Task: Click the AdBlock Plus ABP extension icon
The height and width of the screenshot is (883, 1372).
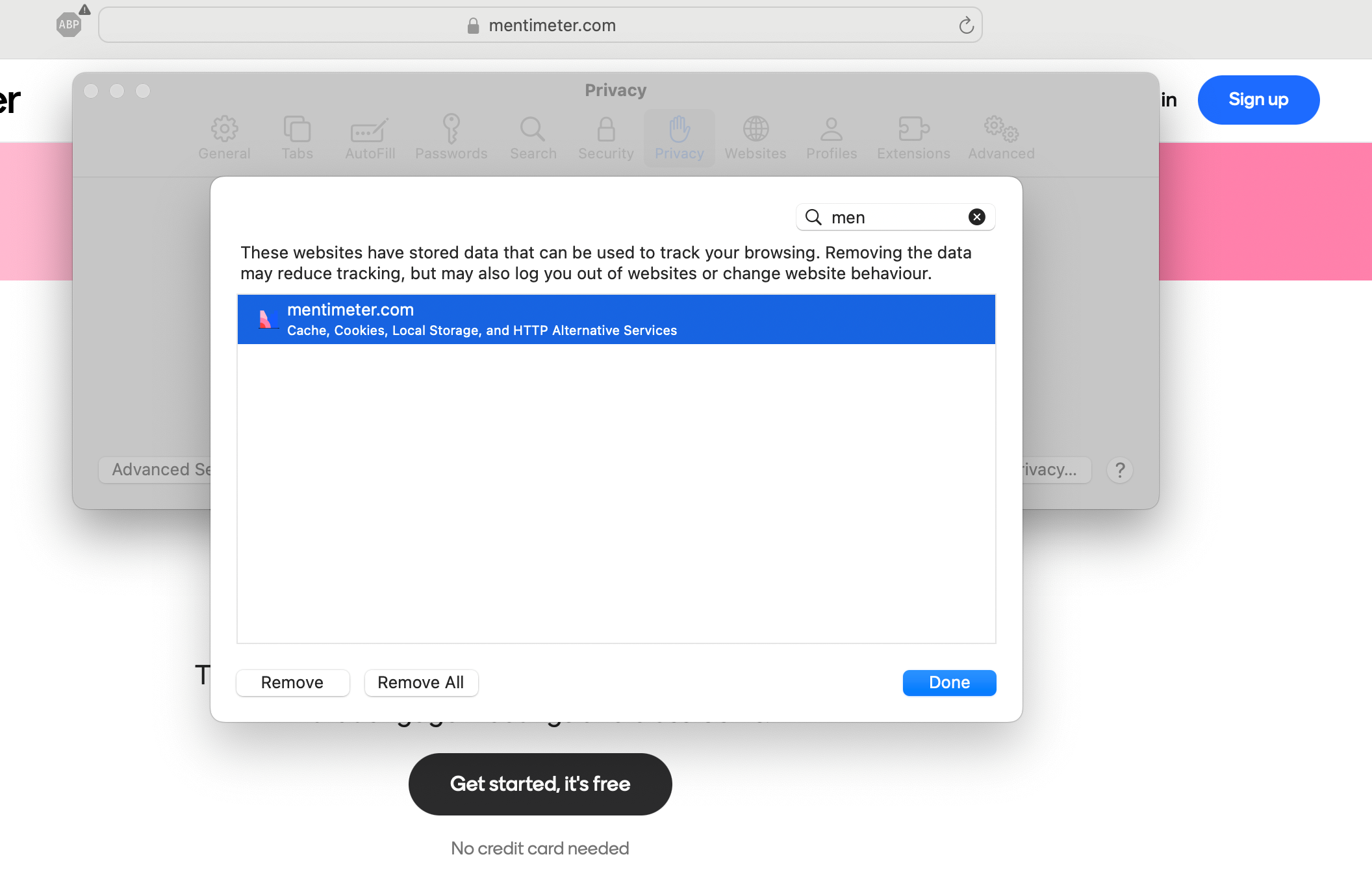Action: [x=70, y=25]
